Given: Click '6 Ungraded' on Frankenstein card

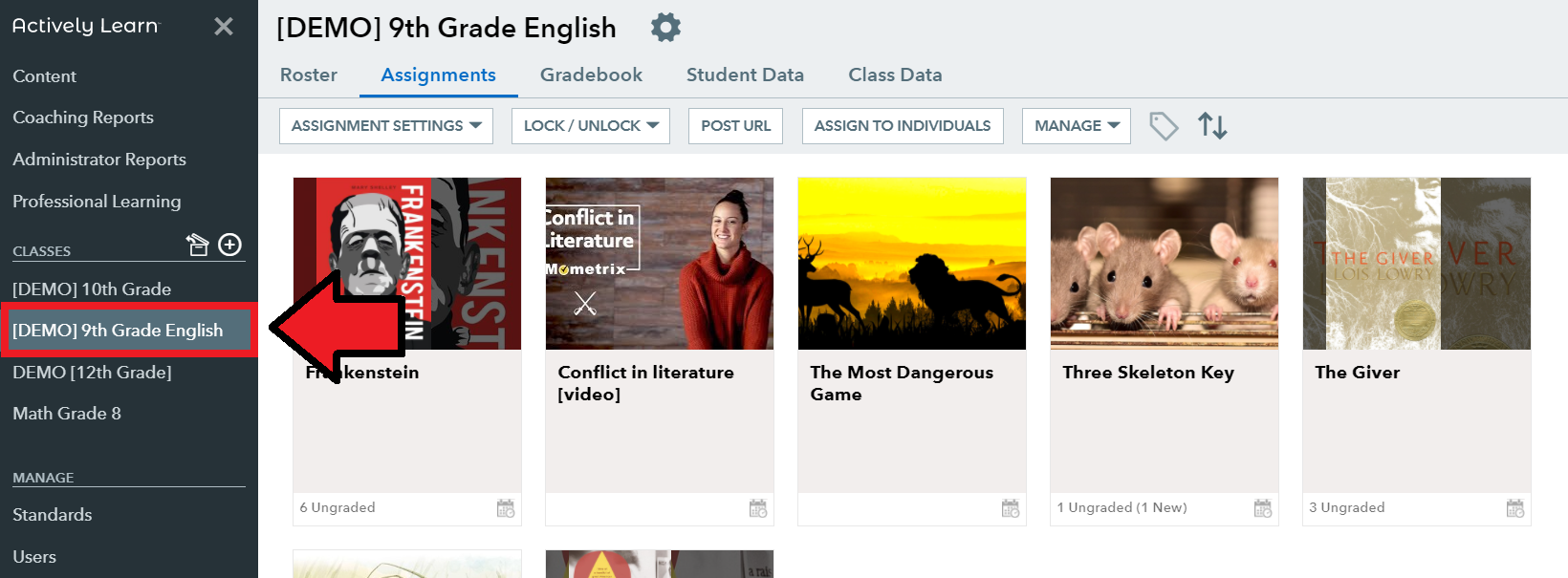Looking at the screenshot, I should (x=338, y=507).
